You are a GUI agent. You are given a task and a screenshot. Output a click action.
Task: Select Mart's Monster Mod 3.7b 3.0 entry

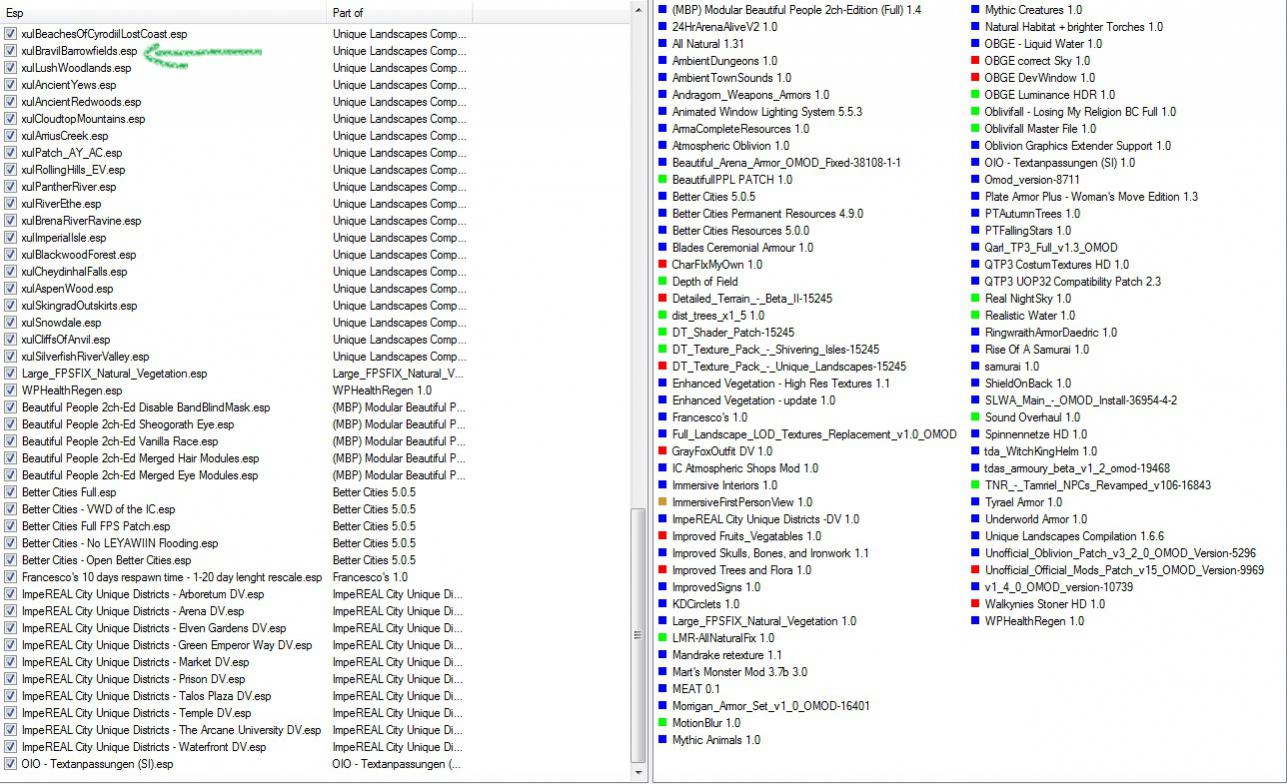739,672
